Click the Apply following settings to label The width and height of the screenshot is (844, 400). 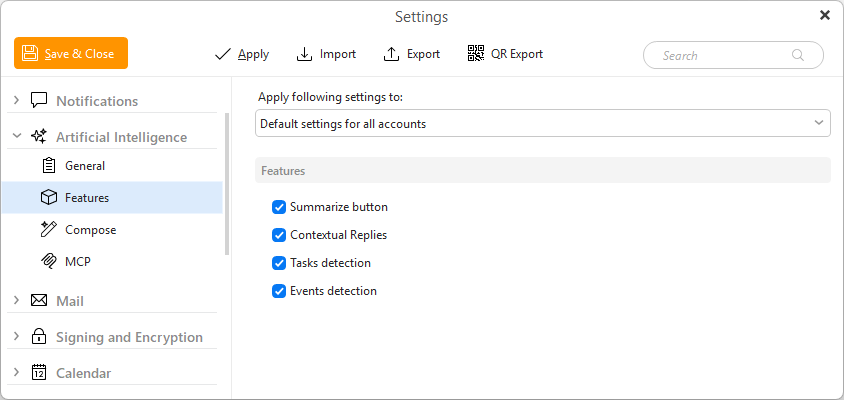[330, 97]
